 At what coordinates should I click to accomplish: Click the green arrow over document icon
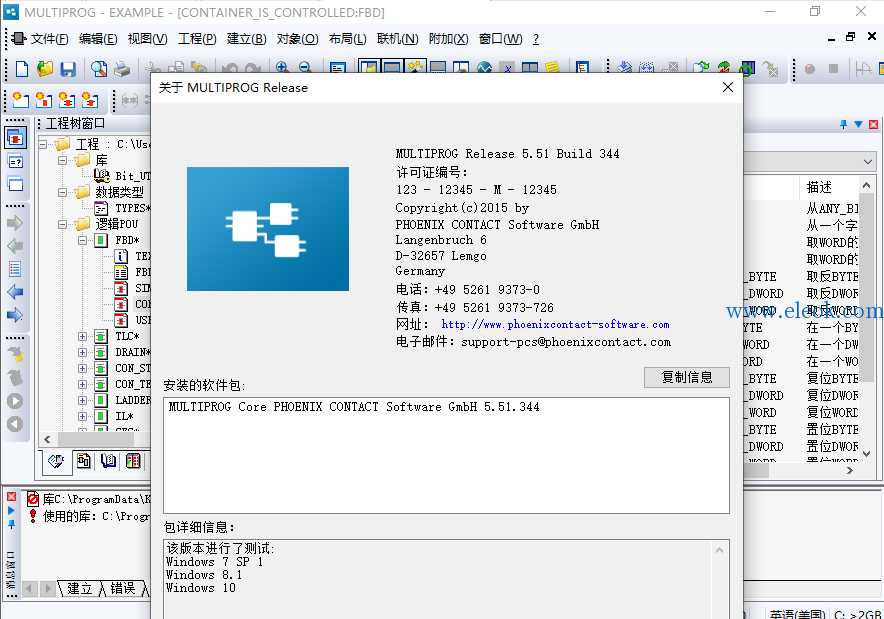pos(701,68)
